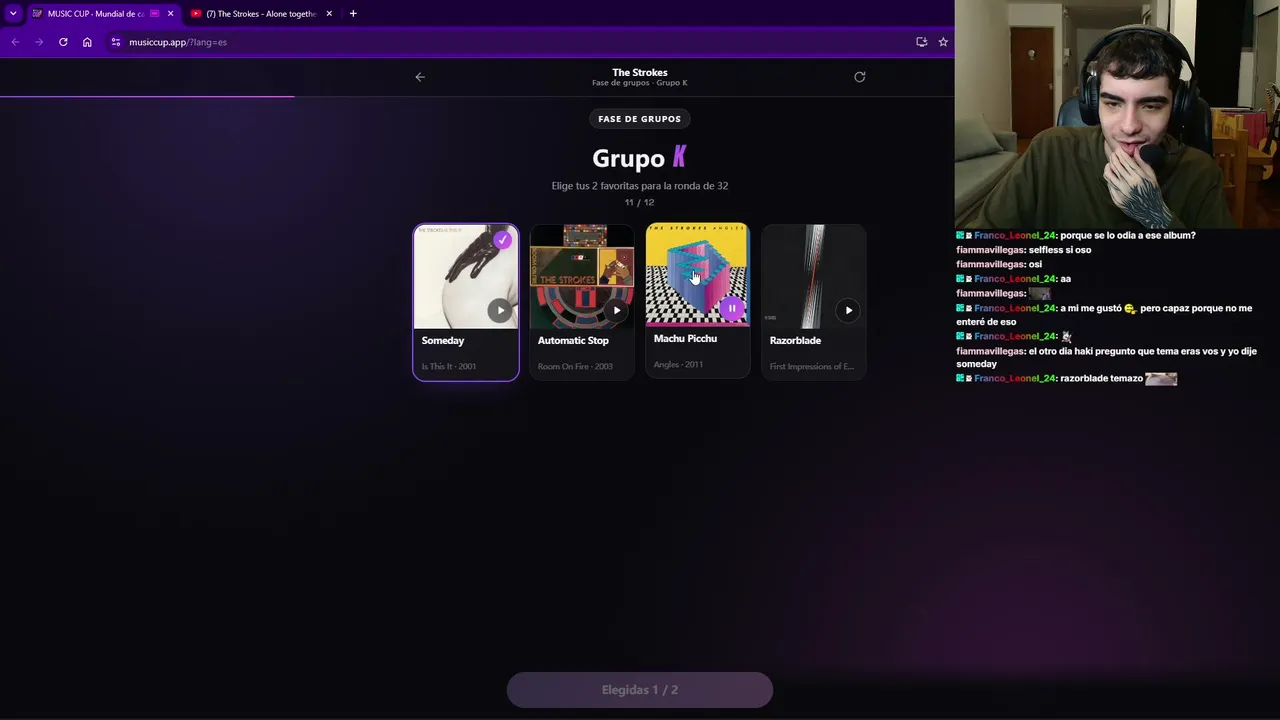
Task: Click the 'Fase de grupos · Grupo K' subtitle
Action: click(x=640, y=83)
